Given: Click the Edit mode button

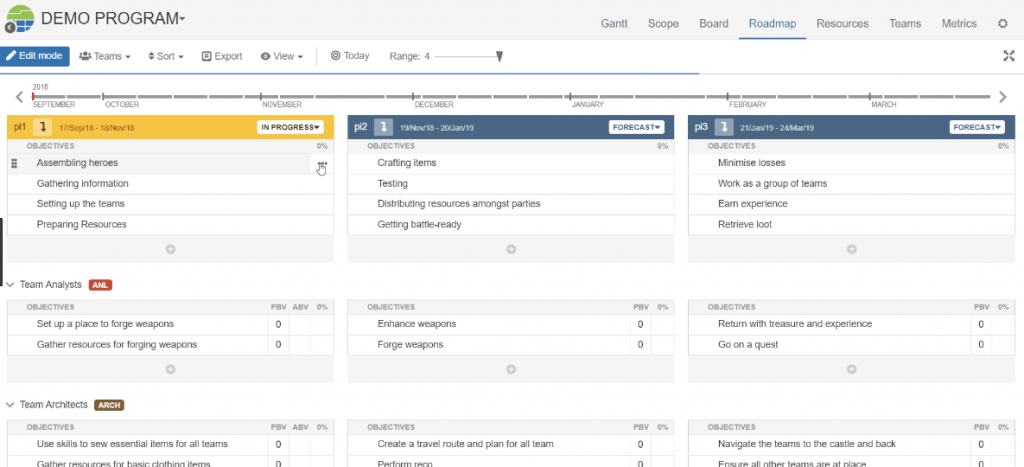Looking at the screenshot, I should [x=35, y=56].
